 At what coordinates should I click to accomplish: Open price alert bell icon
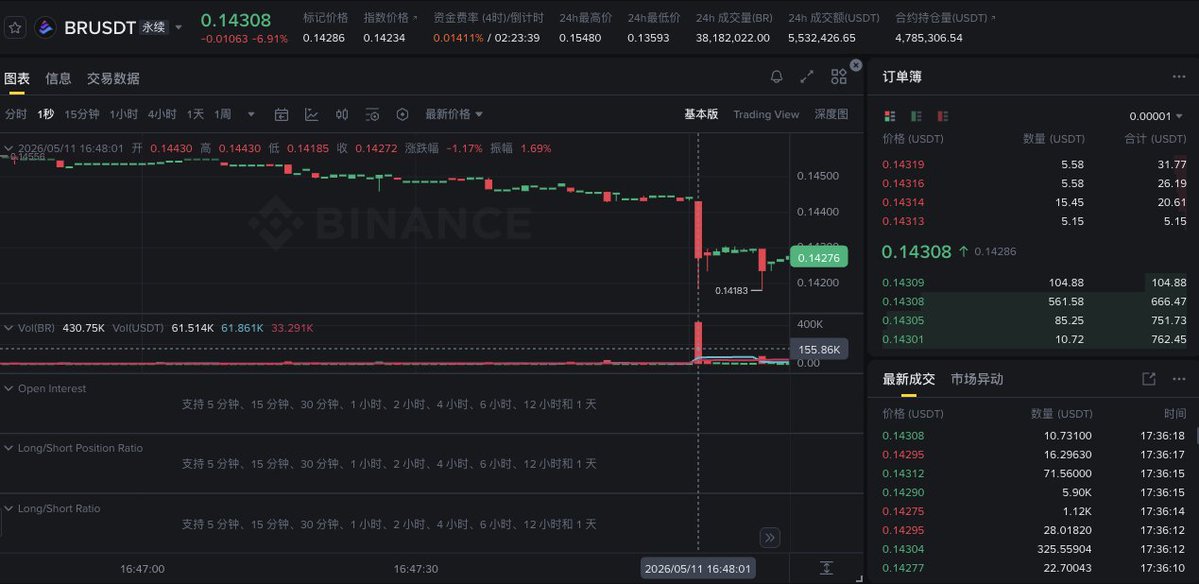click(x=776, y=76)
